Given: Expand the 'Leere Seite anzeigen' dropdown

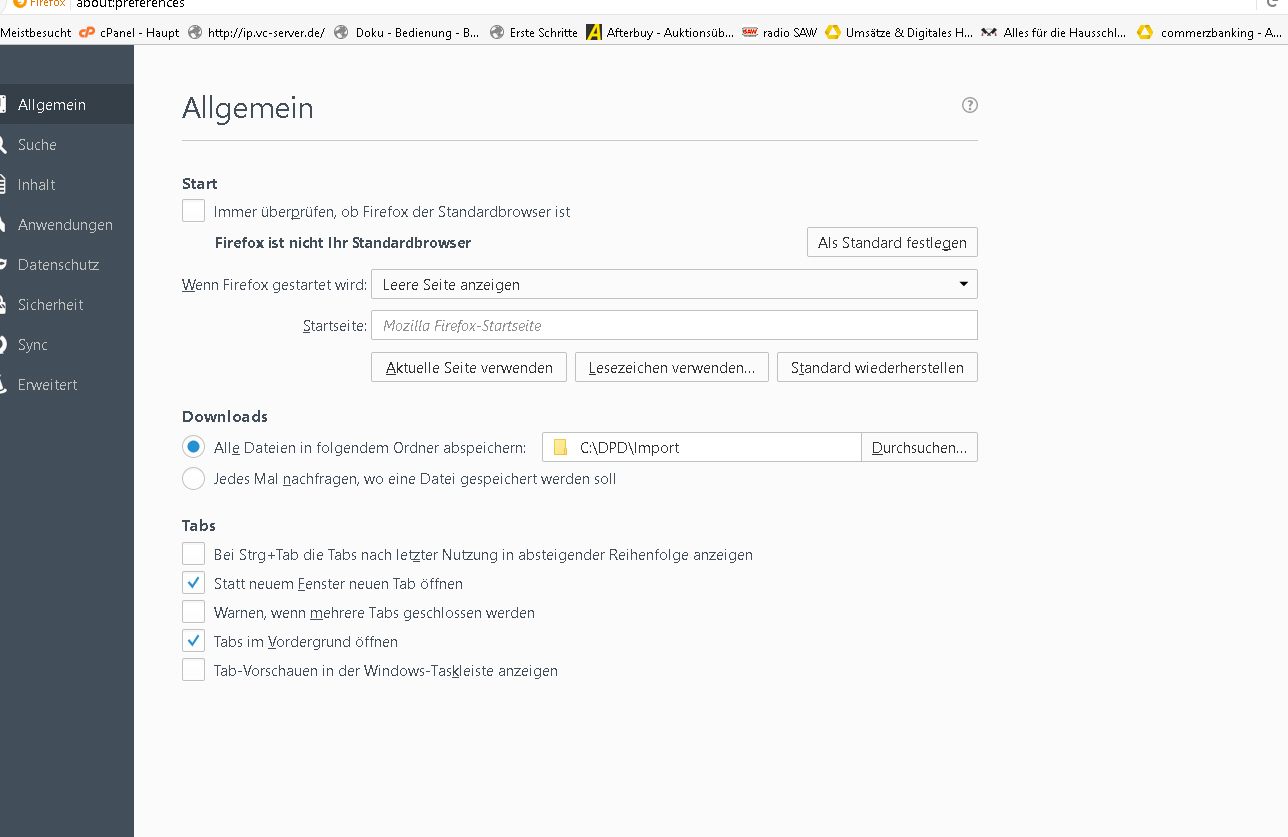Looking at the screenshot, I should [x=674, y=284].
